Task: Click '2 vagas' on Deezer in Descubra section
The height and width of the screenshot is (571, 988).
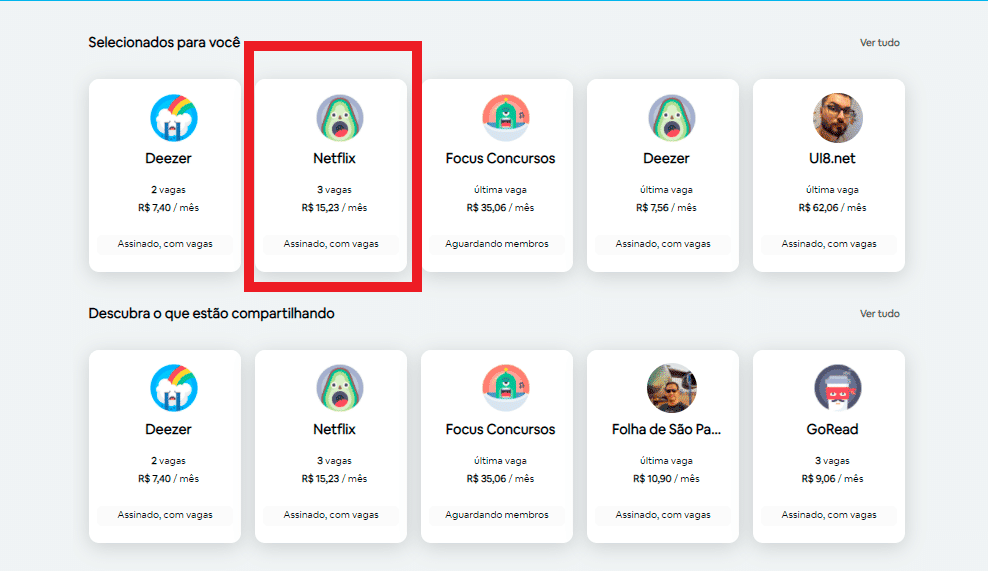Action: (168, 461)
